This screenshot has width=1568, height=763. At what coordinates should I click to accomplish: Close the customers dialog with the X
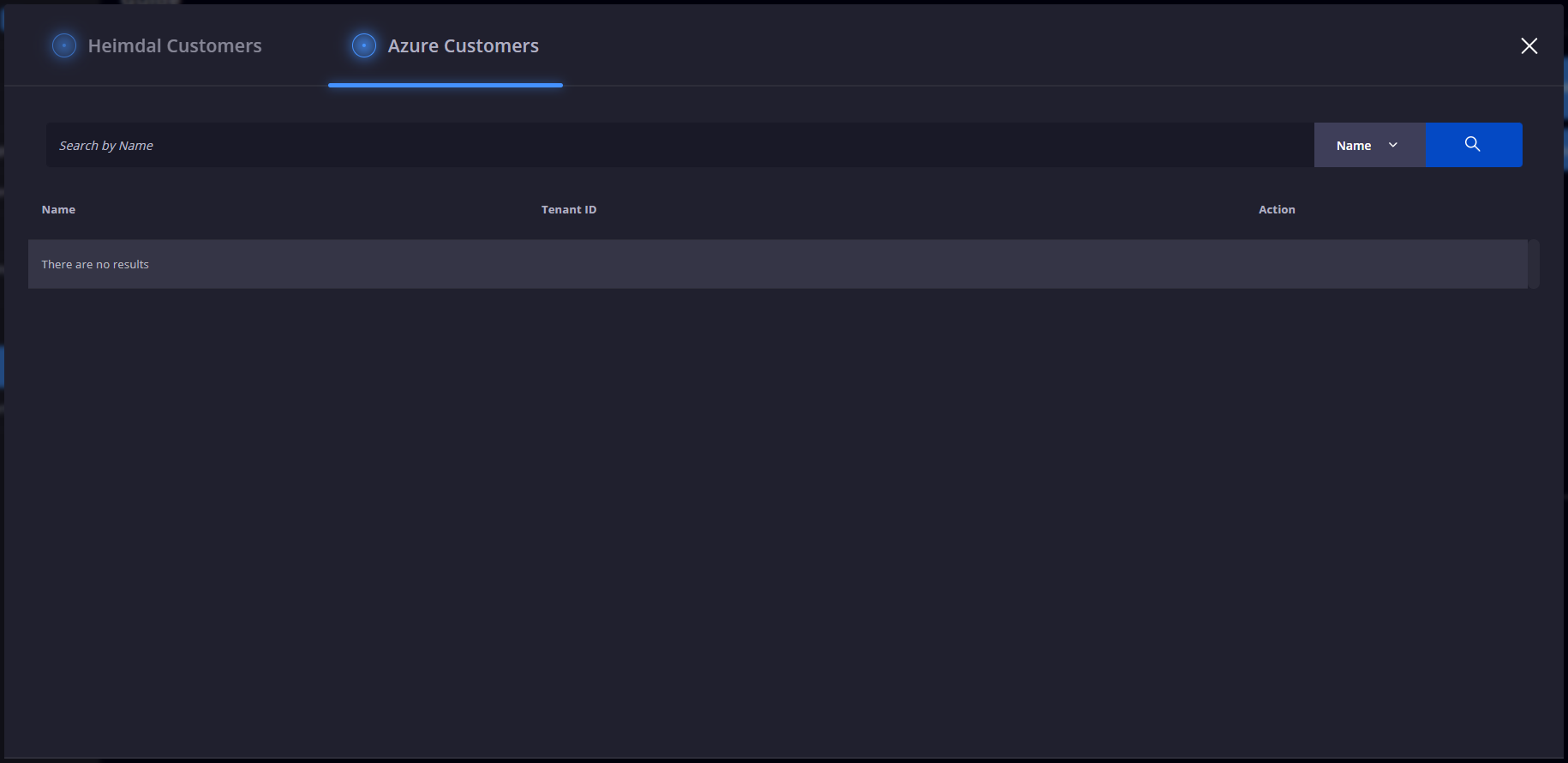point(1529,45)
